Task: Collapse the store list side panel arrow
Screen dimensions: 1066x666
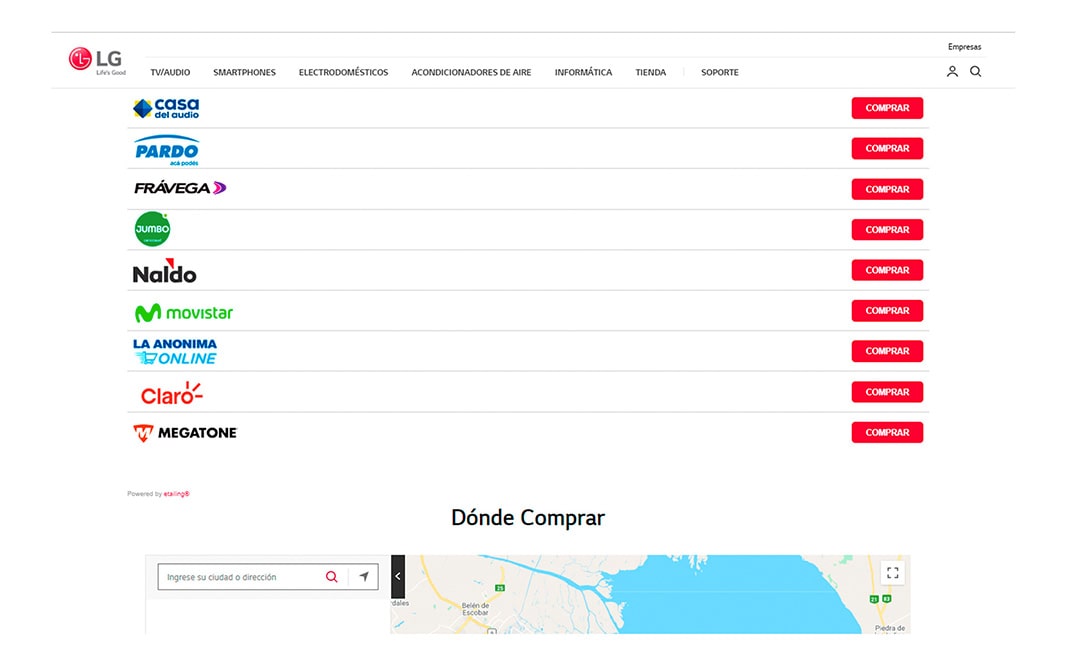Action: click(x=398, y=576)
